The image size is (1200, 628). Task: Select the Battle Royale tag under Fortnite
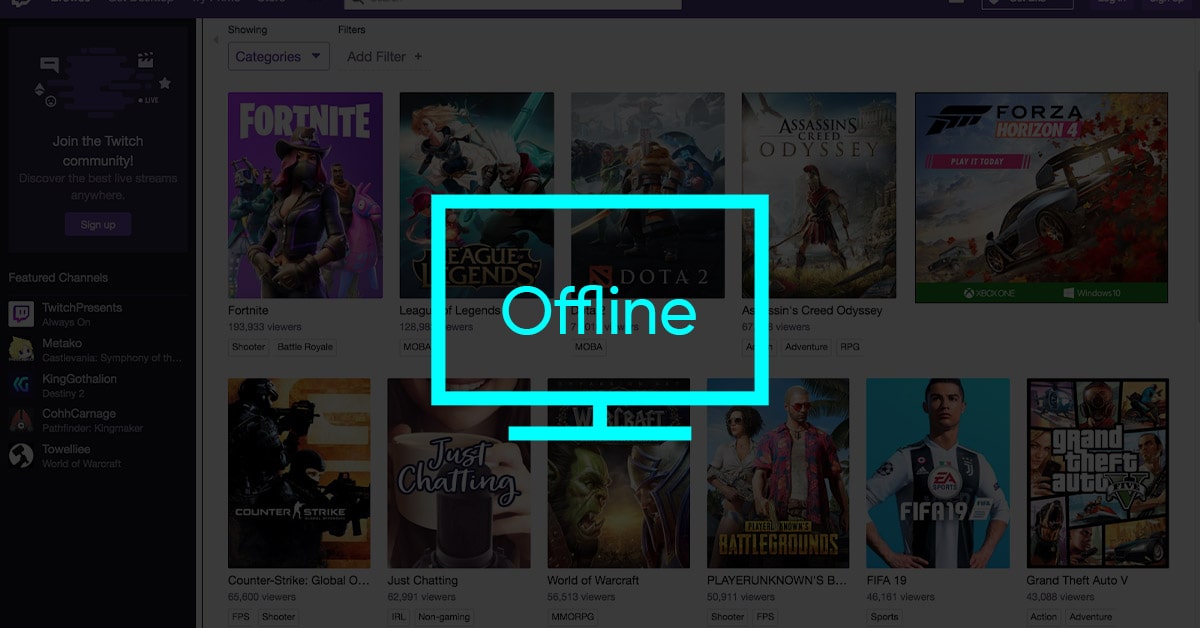[306, 347]
